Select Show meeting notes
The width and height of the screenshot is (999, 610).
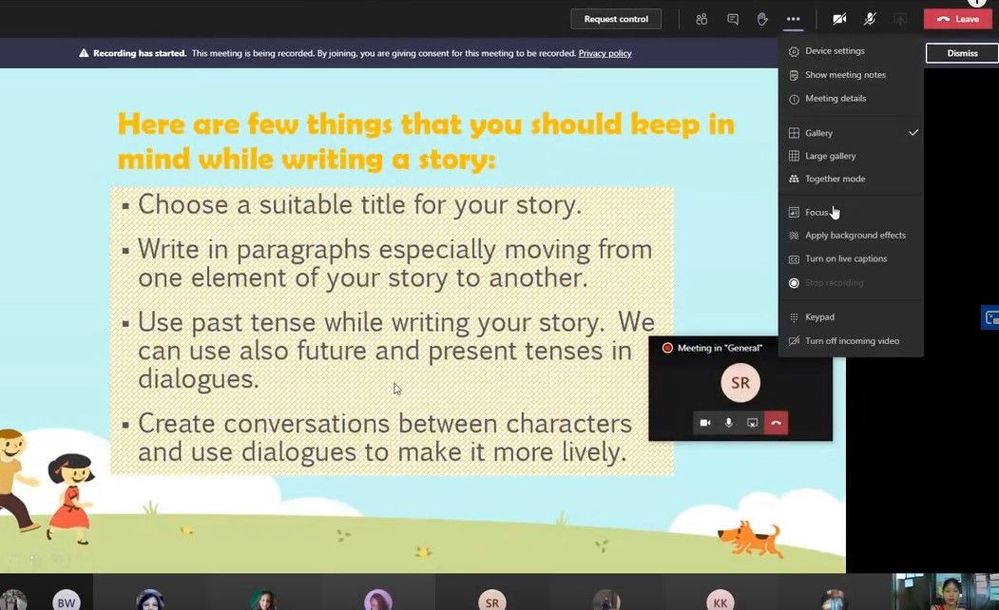coord(851,75)
